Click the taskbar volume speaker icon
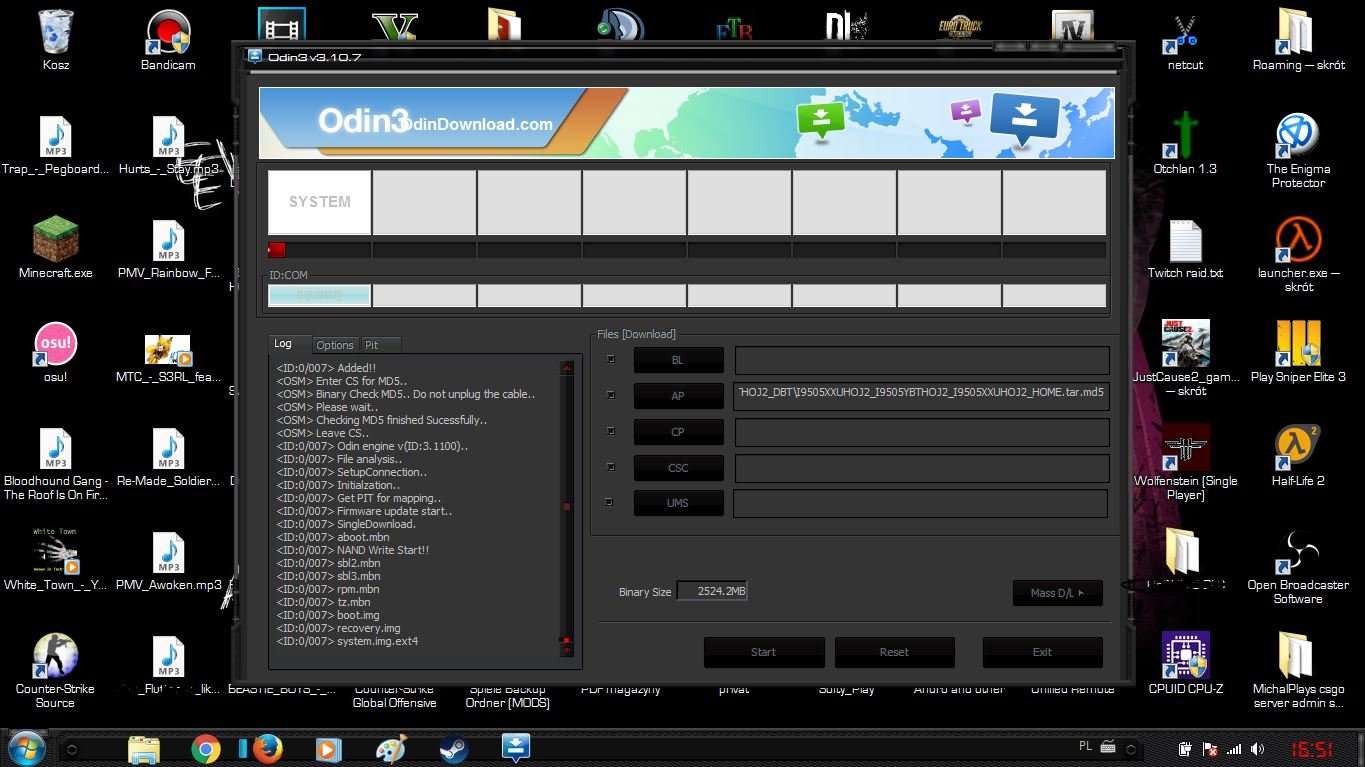This screenshot has width=1365, height=767. (1257, 749)
